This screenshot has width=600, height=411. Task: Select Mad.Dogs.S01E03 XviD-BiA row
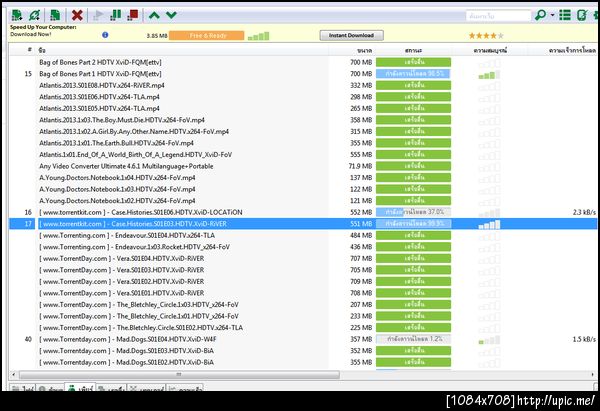click(x=303, y=351)
